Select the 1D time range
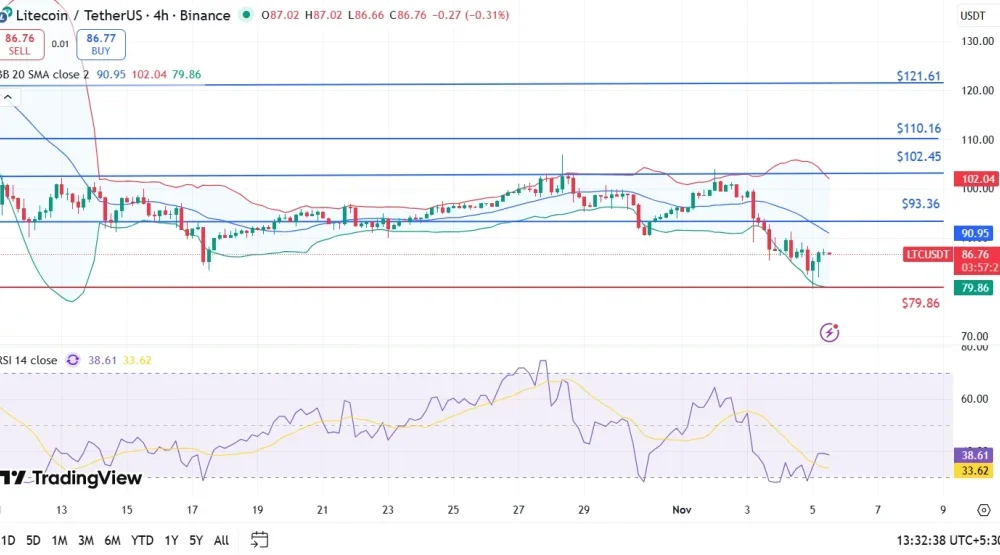1000x555 pixels. click(x=6, y=540)
